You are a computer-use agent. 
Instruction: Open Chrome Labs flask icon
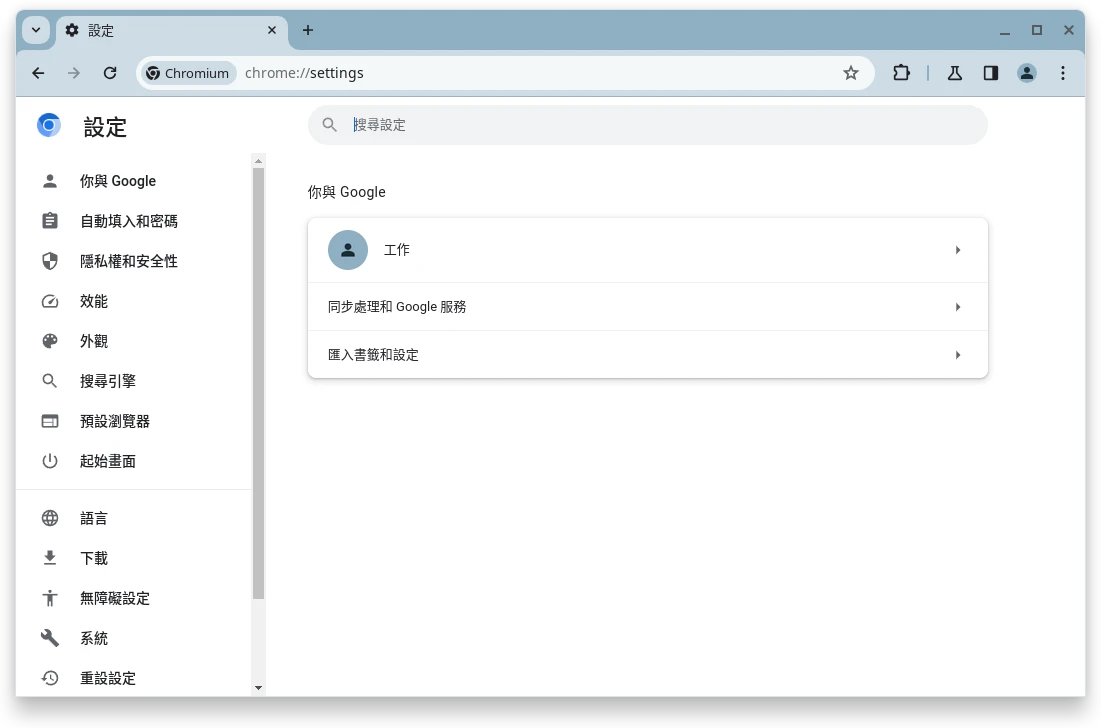955,73
